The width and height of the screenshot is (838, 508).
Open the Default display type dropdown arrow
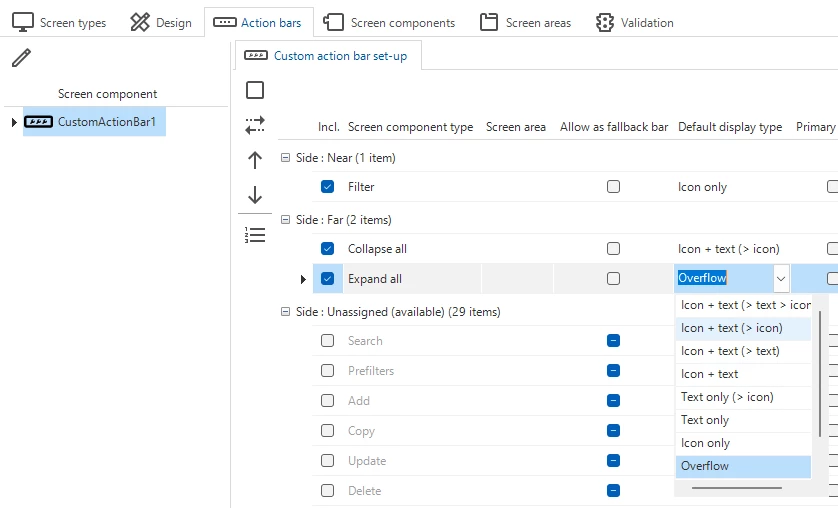[781, 279]
